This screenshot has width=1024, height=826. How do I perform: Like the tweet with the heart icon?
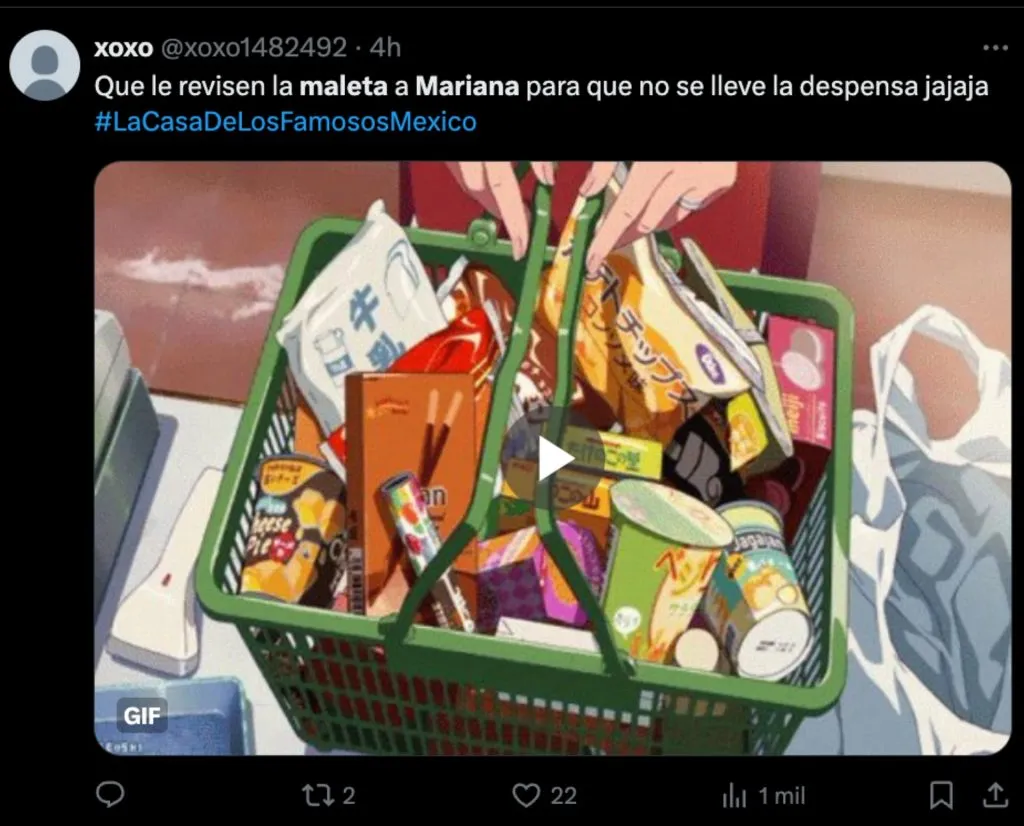pos(526,795)
